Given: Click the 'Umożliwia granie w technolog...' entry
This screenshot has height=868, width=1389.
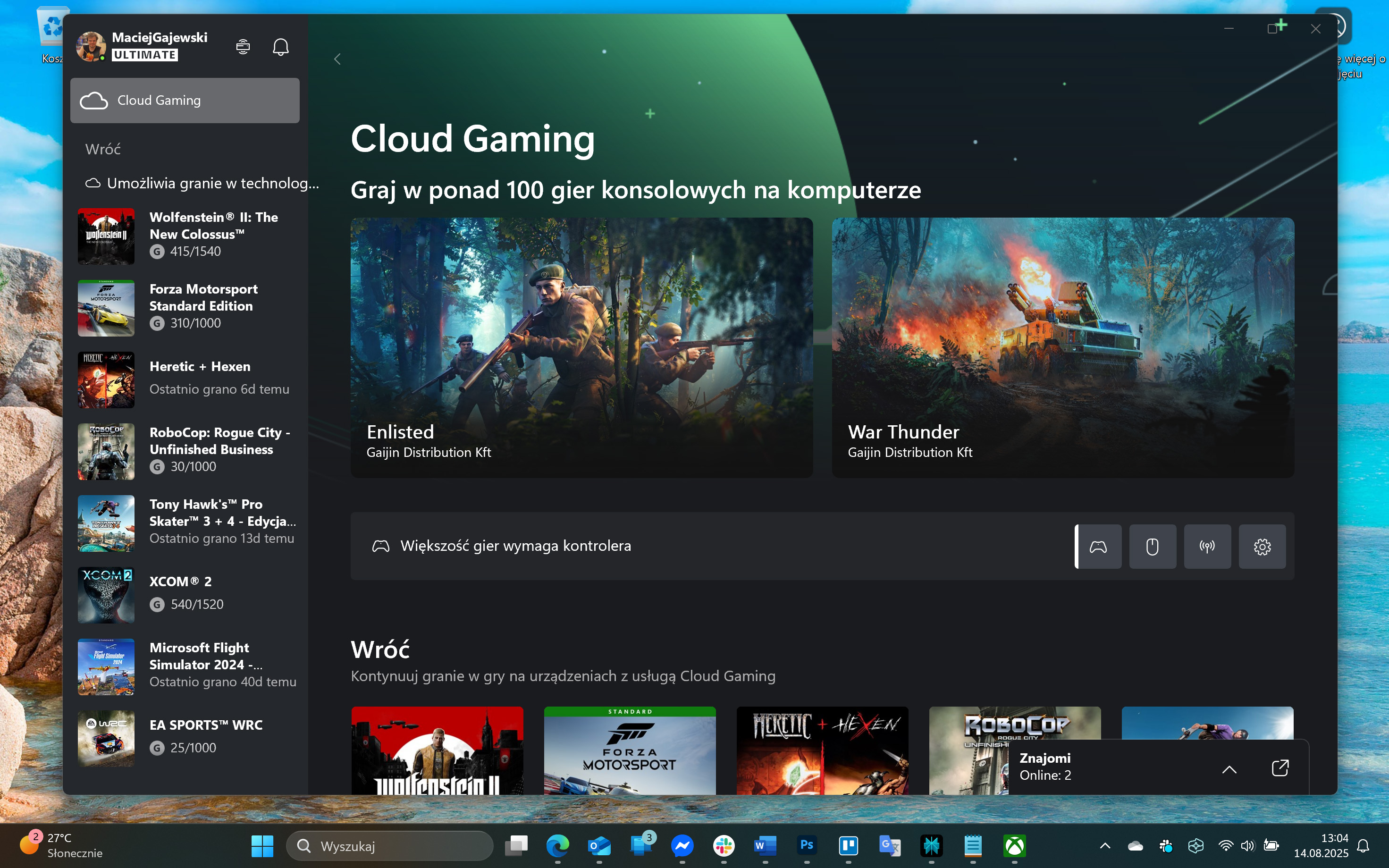Looking at the screenshot, I should (x=202, y=183).
